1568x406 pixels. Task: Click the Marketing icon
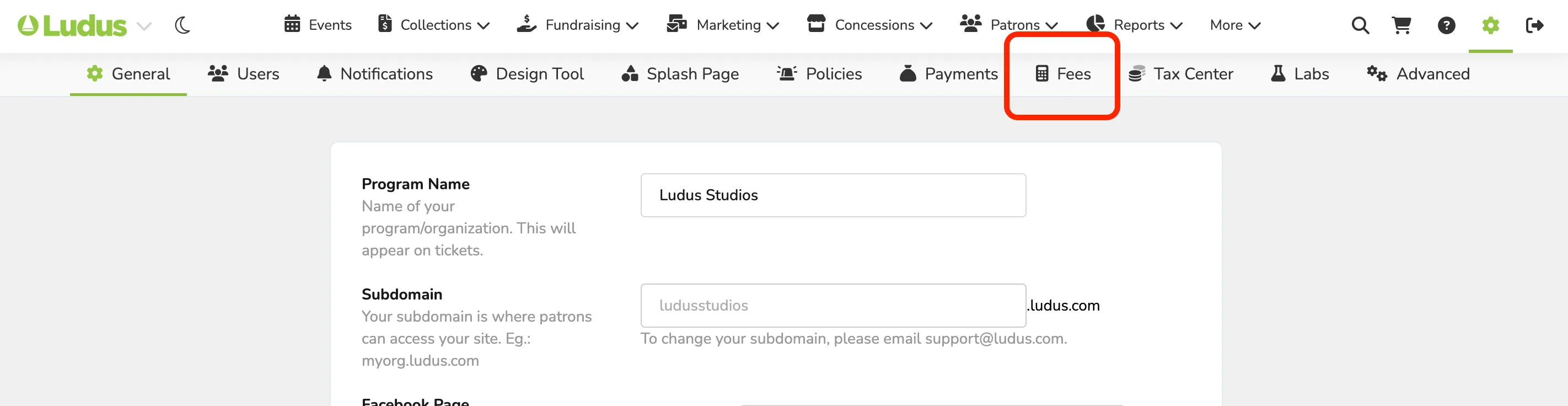pyautogui.click(x=677, y=24)
